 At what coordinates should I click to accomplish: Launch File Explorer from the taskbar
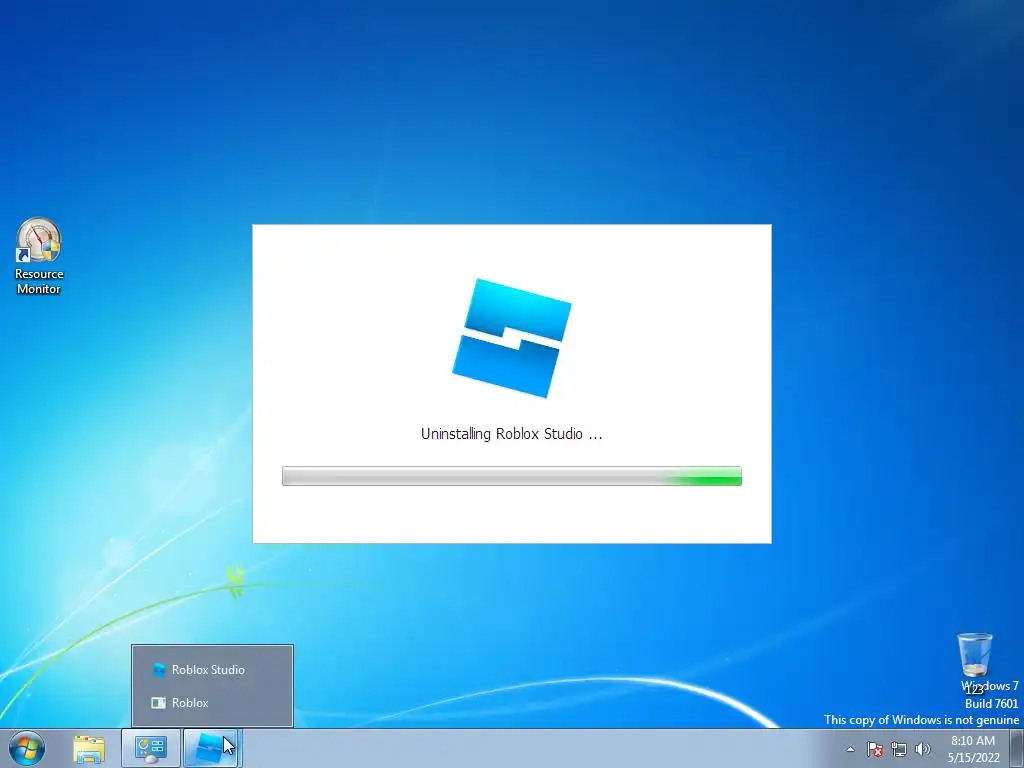[x=89, y=749]
